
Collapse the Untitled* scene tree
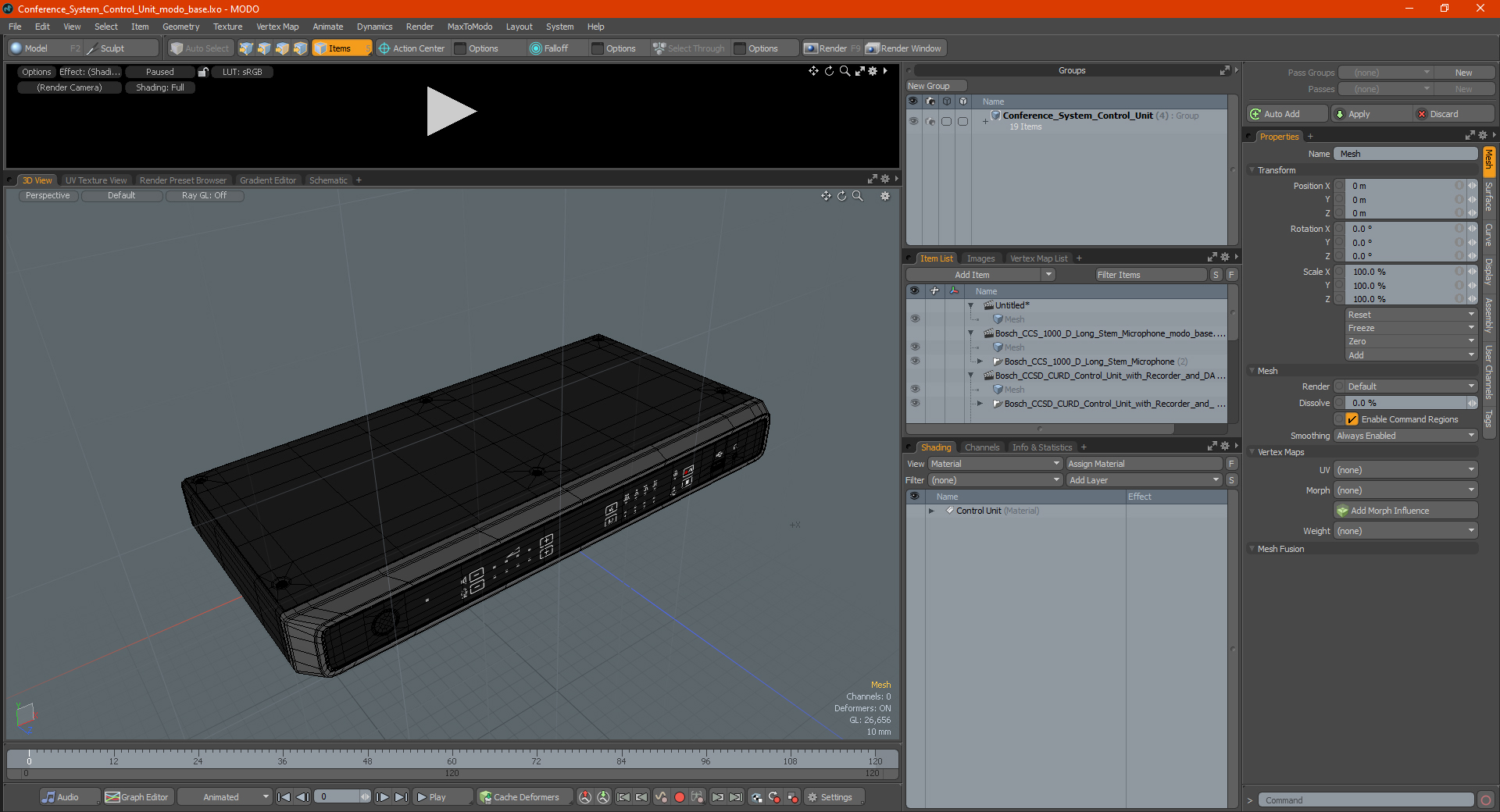971,305
